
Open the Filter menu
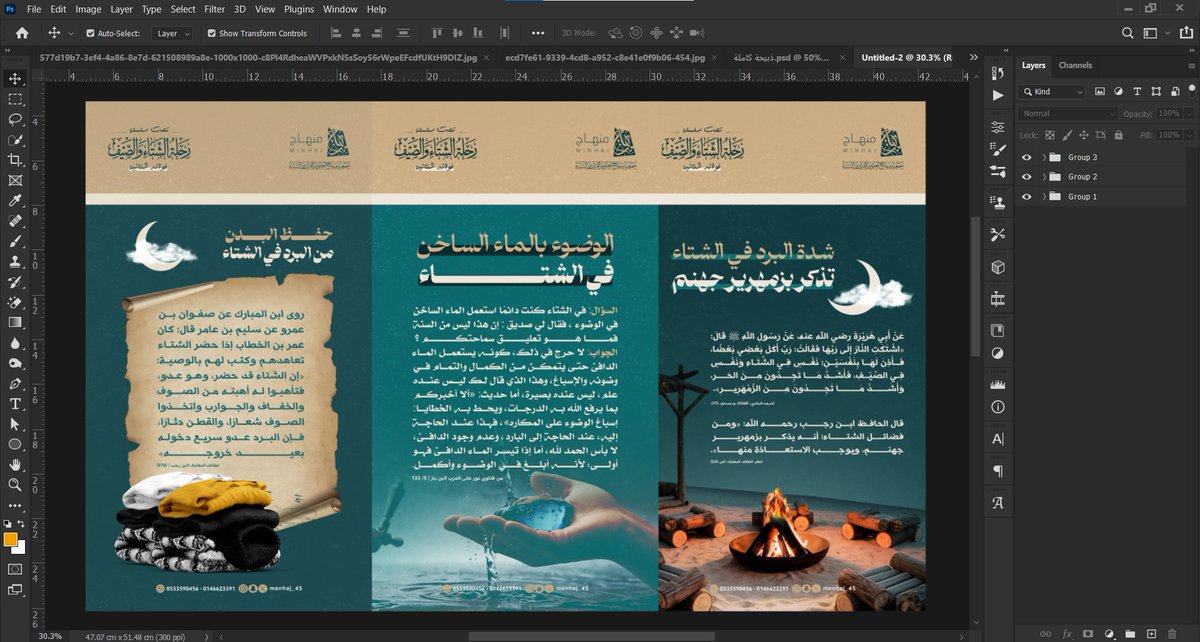214,9
